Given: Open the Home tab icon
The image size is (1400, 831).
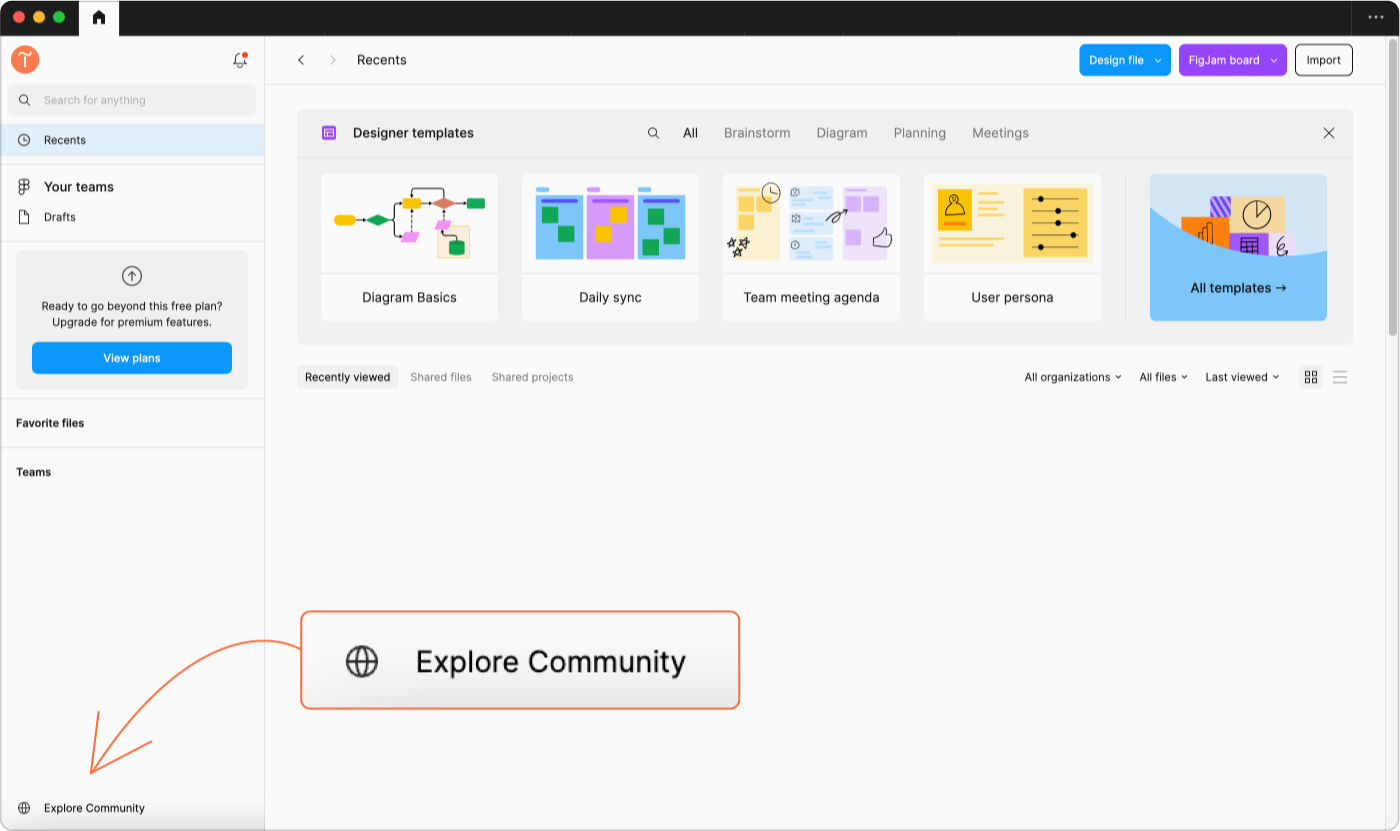Looking at the screenshot, I should 98,18.
